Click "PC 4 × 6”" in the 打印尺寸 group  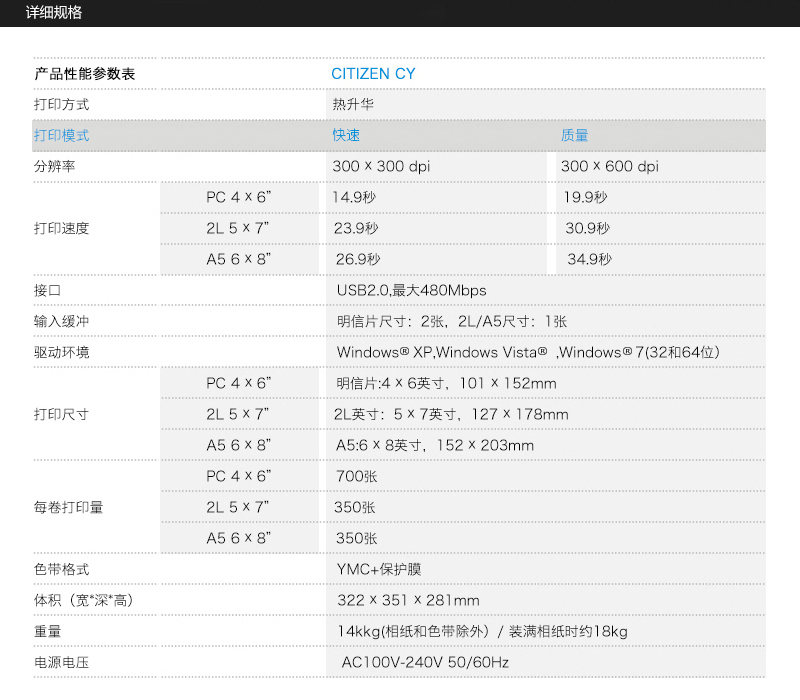click(239, 383)
